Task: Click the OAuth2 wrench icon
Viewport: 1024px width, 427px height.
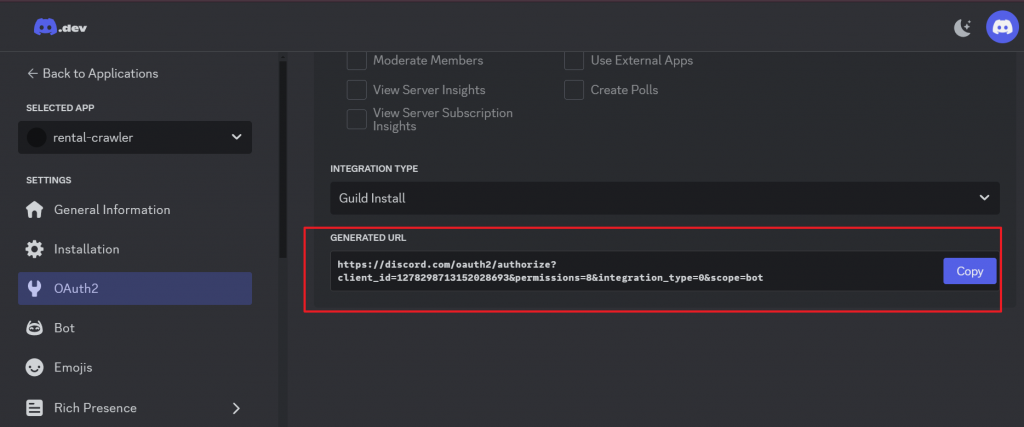Action: [x=35, y=289]
